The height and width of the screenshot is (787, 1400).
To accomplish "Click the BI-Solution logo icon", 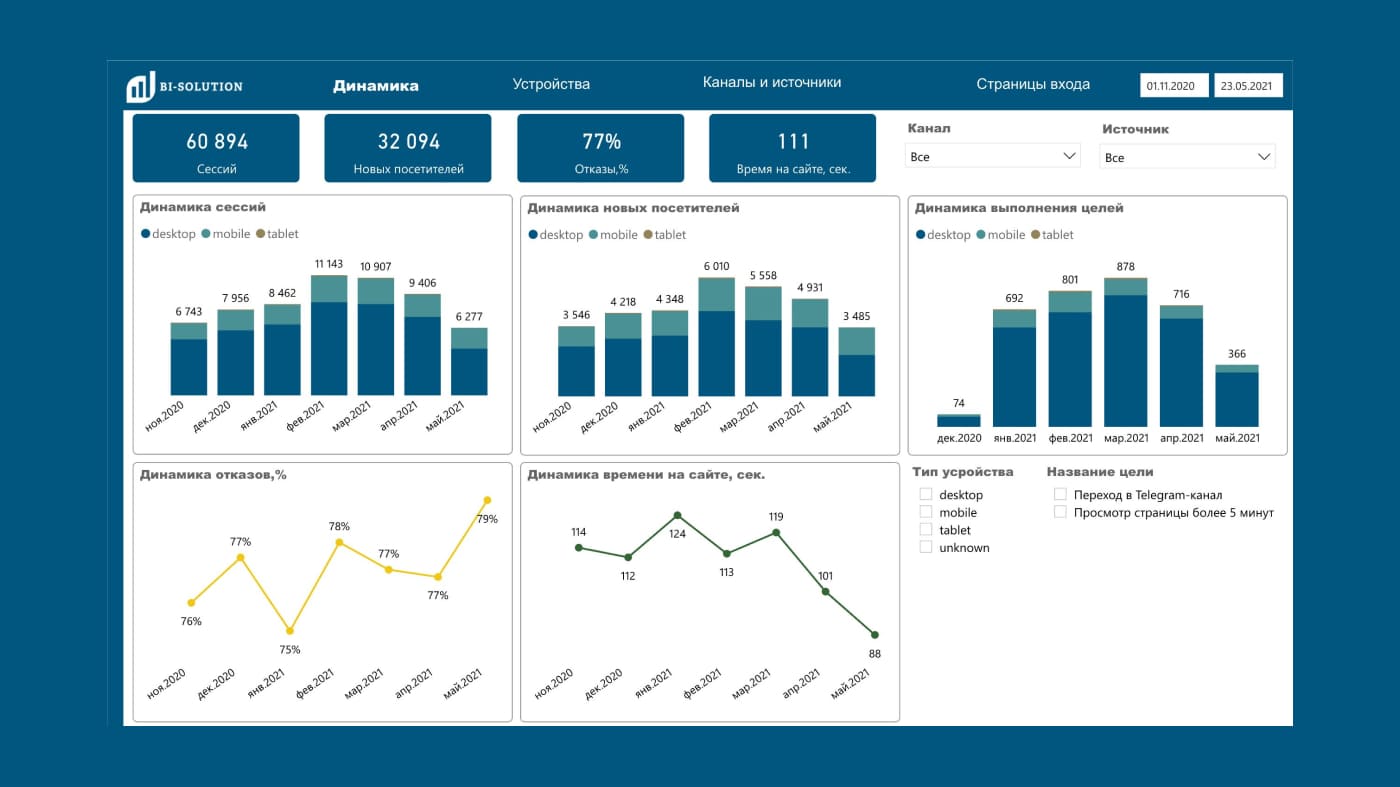I will [x=139, y=87].
